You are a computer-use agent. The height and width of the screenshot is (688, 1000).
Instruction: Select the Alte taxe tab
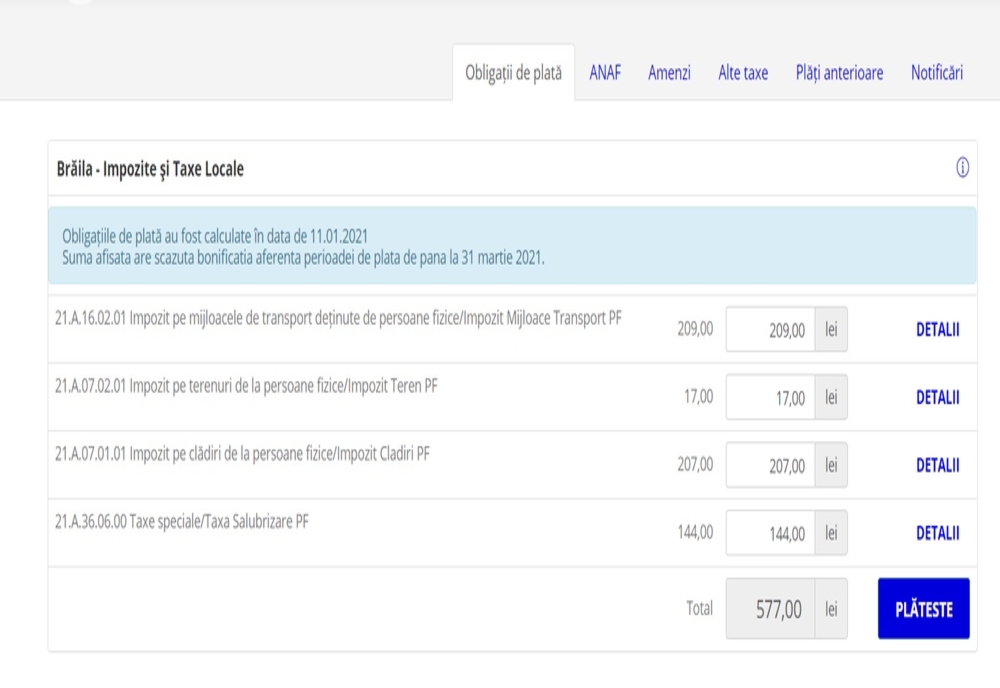point(743,73)
